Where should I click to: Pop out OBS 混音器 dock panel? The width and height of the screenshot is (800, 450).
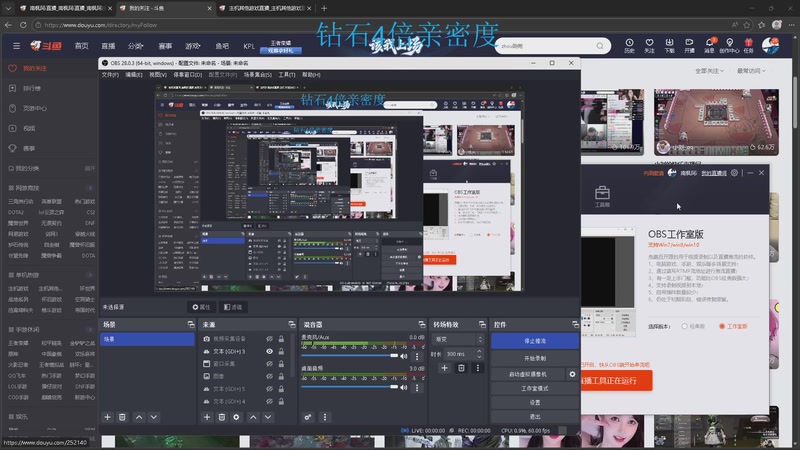coord(421,324)
